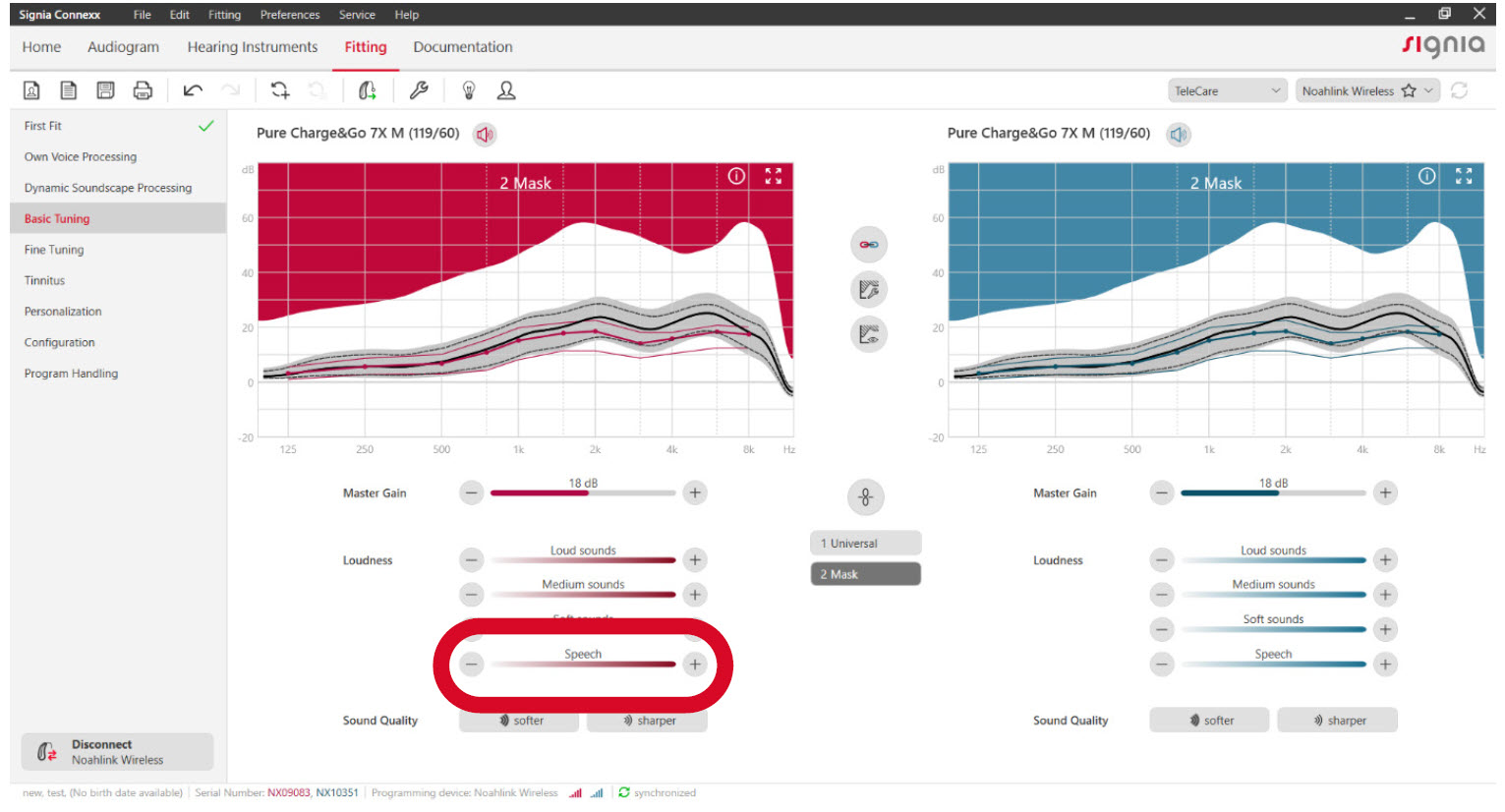Increase the red-side Master Gain with plus

click(x=695, y=493)
